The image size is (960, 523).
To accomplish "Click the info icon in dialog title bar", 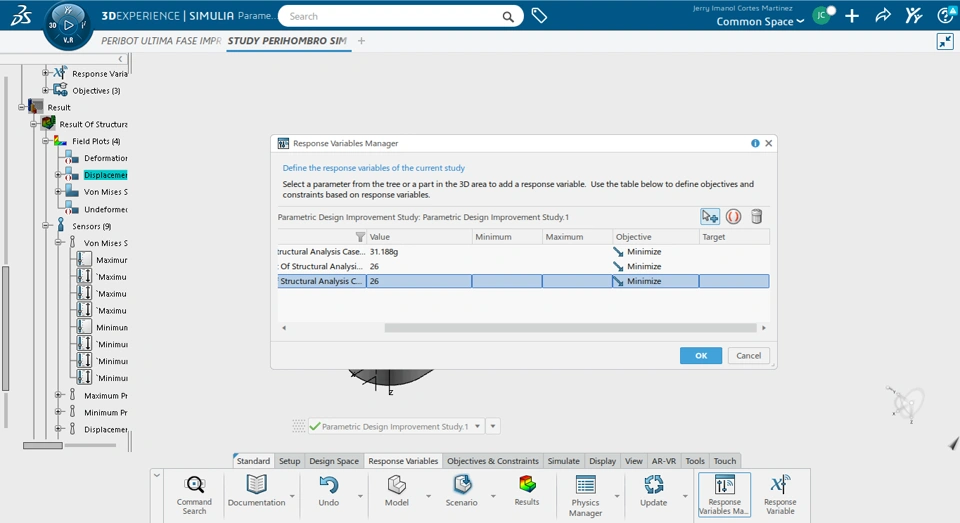I will pos(755,143).
